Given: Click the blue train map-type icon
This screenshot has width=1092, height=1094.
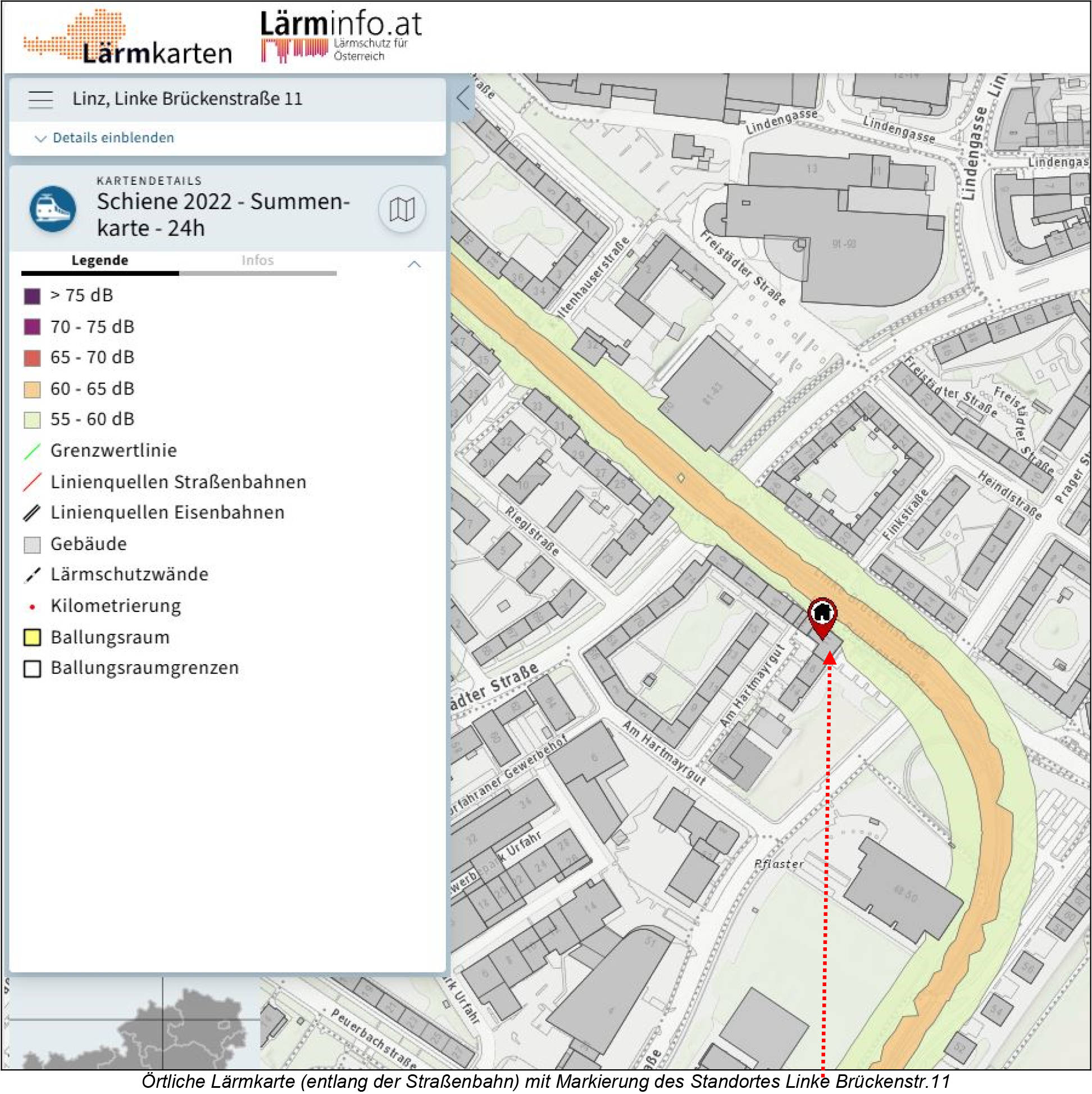Looking at the screenshot, I should click(53, 209).
